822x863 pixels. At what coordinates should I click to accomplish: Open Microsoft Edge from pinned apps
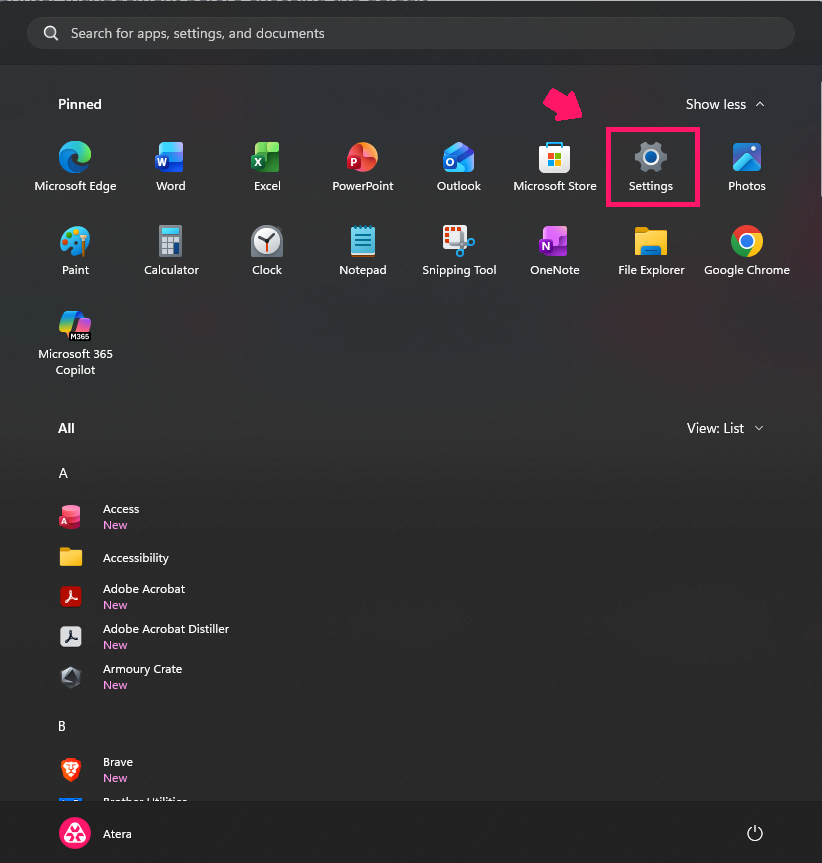tap(75, 166)
